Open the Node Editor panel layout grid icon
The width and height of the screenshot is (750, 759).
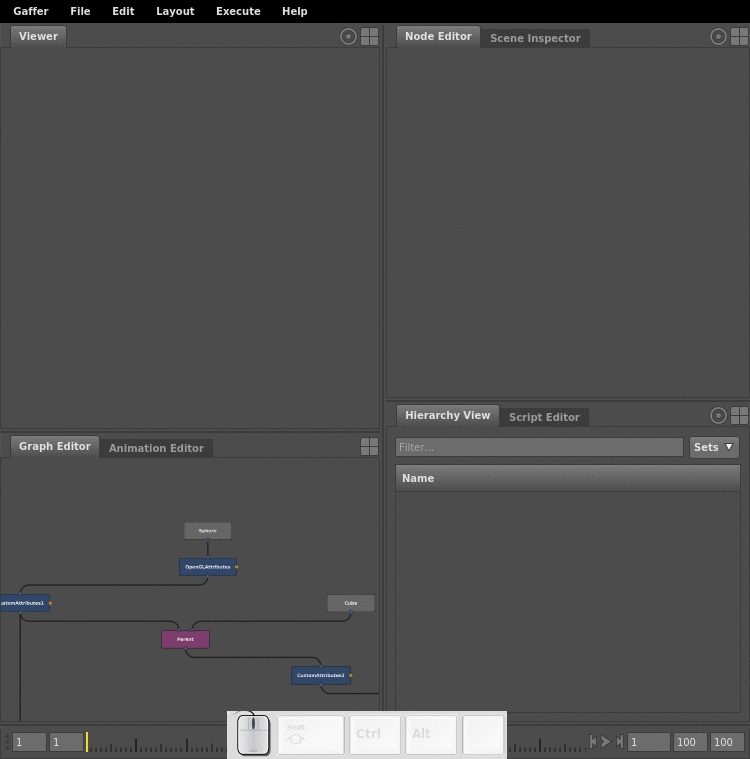point(739,36)
